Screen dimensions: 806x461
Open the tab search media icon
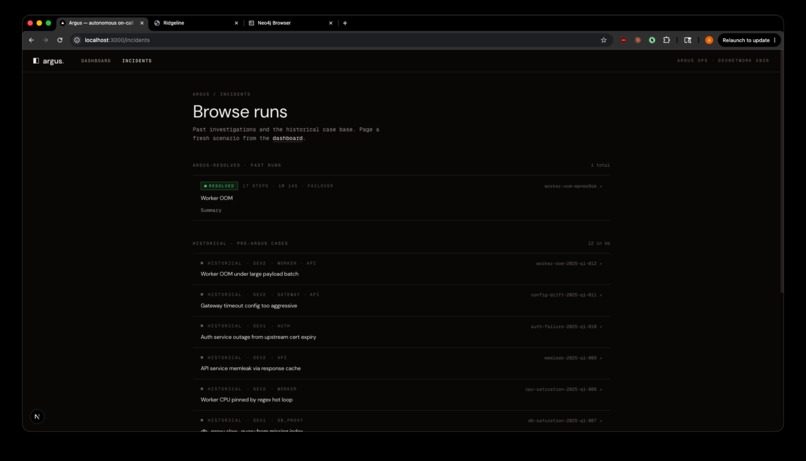687,40
